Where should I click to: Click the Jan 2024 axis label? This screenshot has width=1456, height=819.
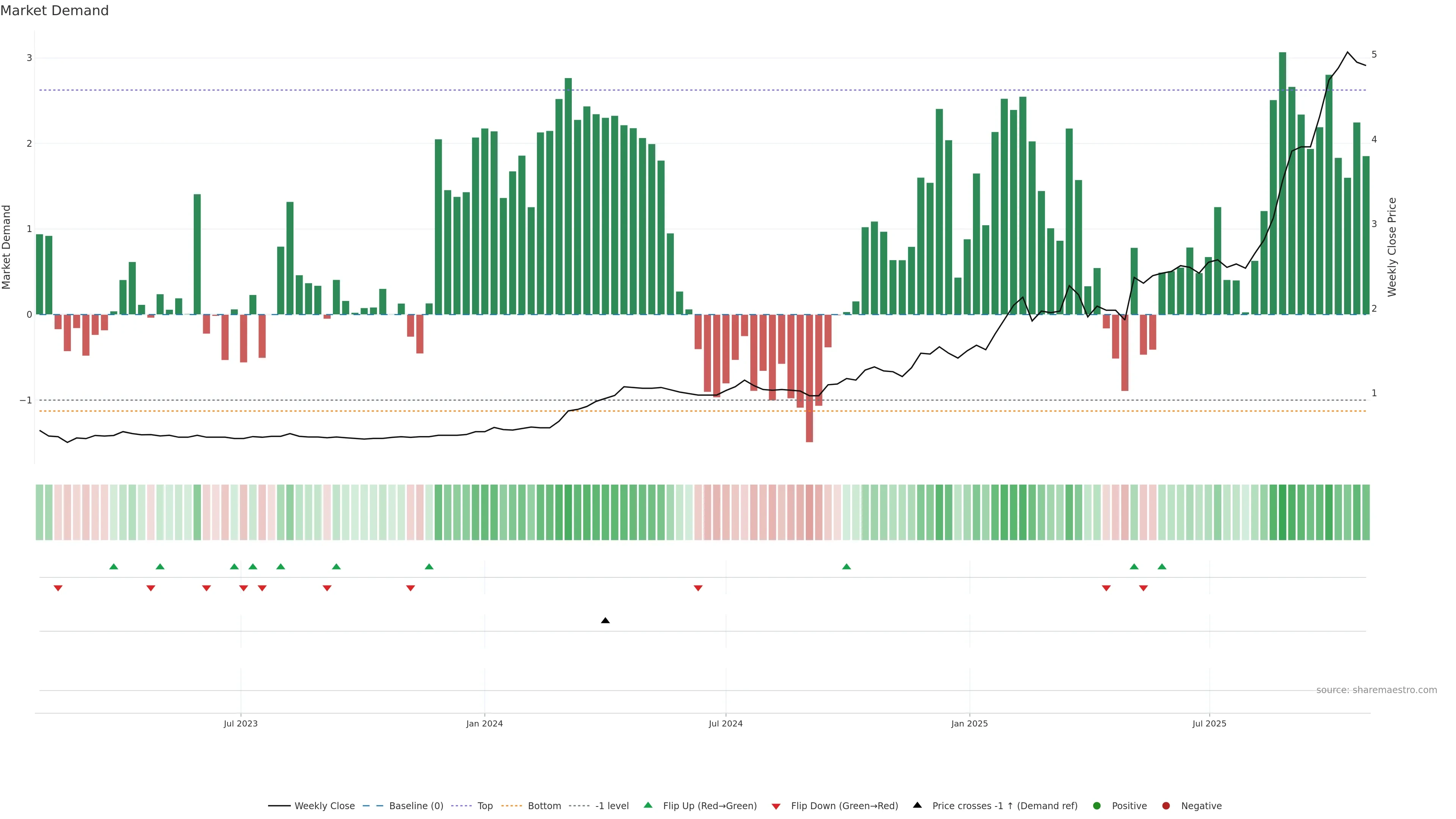(x=485, y=723)
